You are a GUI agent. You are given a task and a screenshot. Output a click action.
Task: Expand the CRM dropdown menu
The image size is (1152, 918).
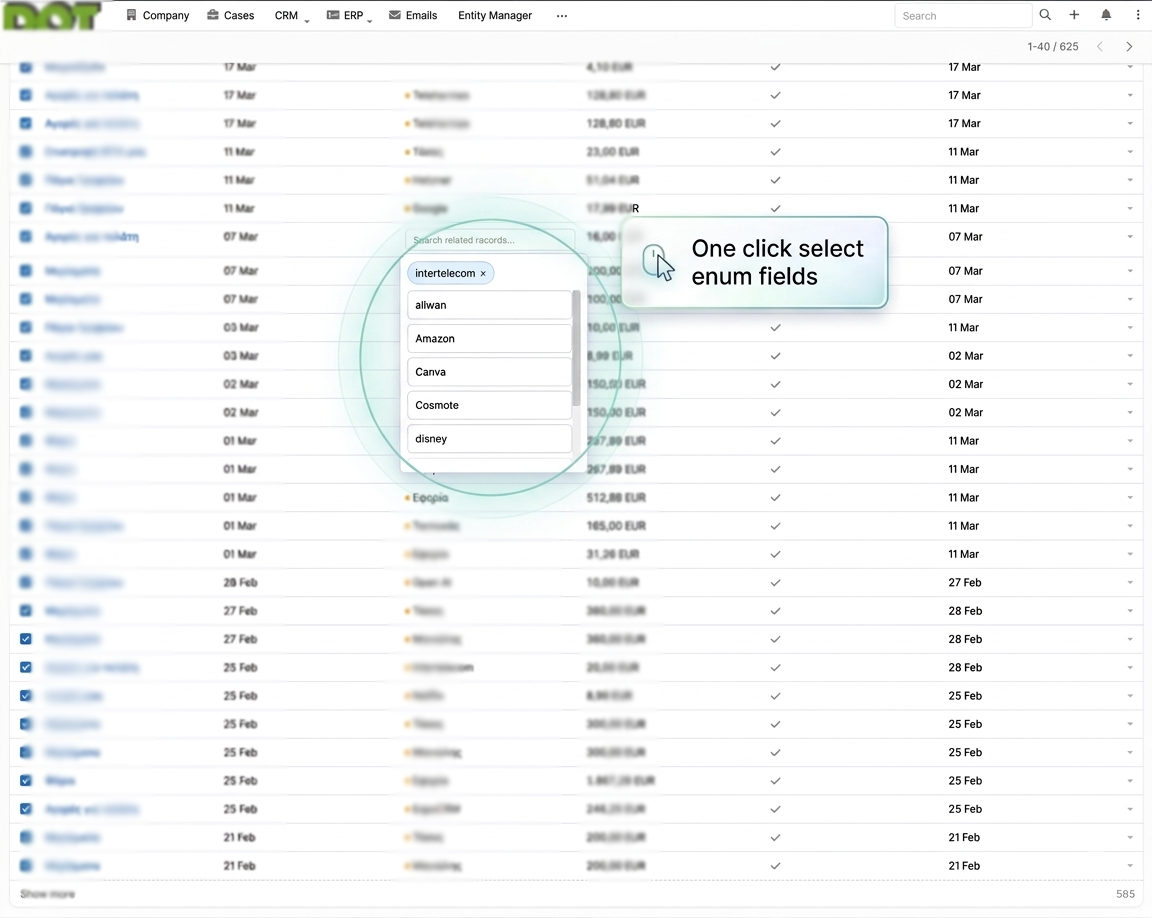[x=292, y=16]
